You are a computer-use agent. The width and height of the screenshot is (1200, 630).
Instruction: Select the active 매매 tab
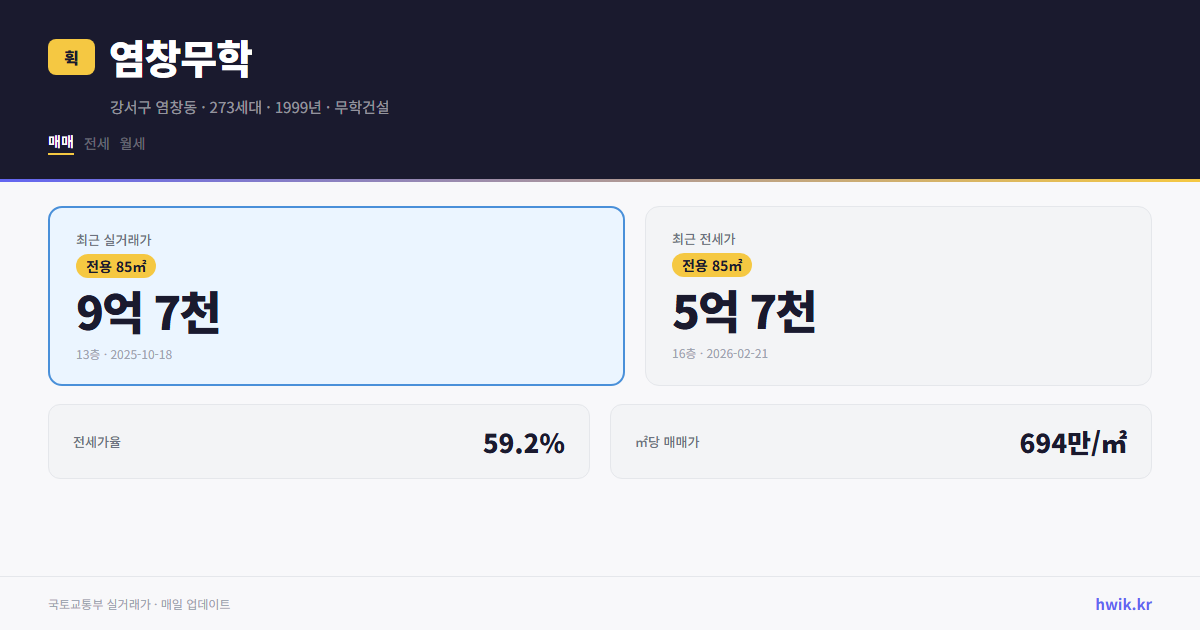[x=59, y=143]
